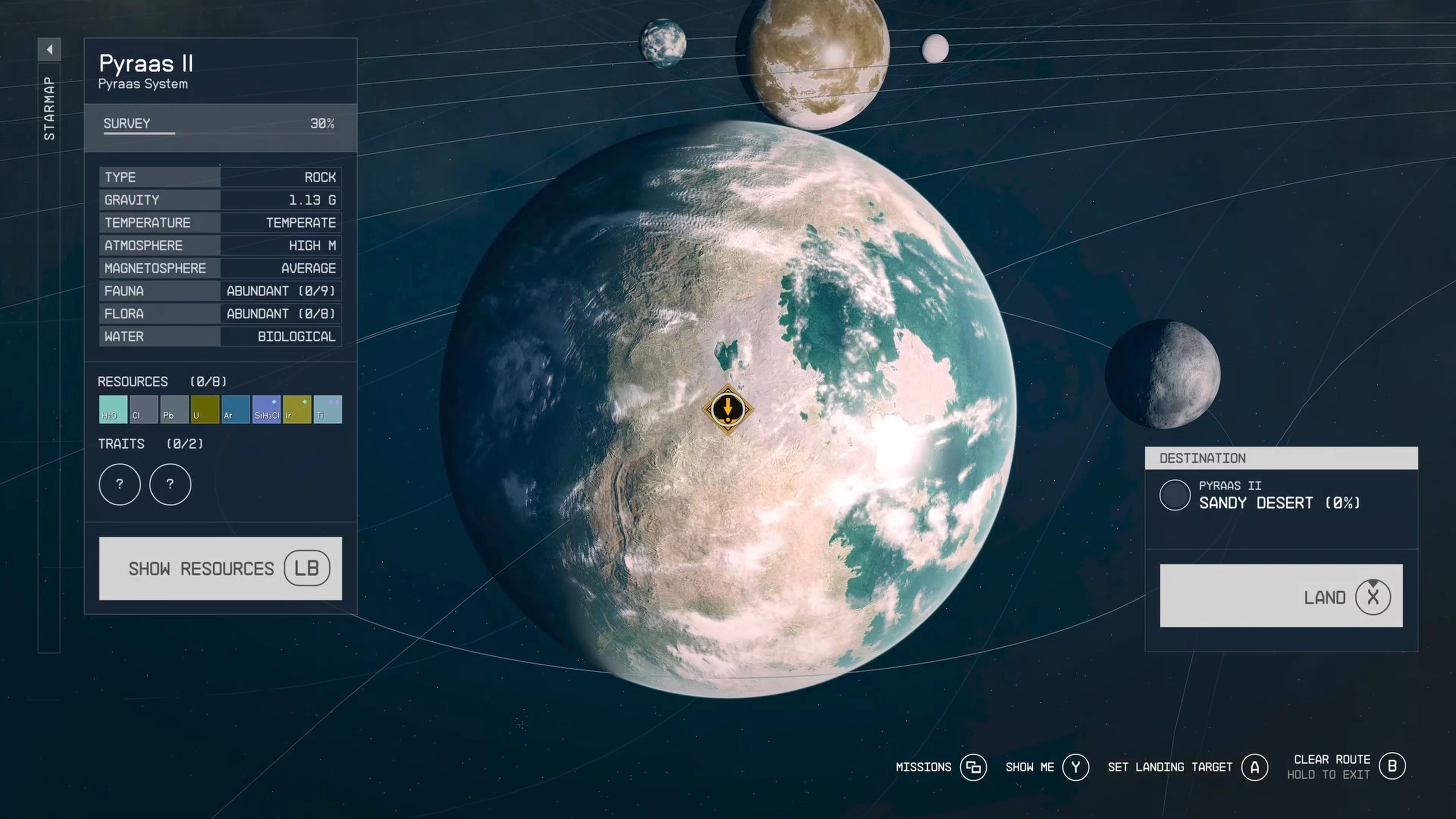Screen dimensions: 1456x819
Task: Click the first unknown trait circle
Action: click(x=119, y=485)
